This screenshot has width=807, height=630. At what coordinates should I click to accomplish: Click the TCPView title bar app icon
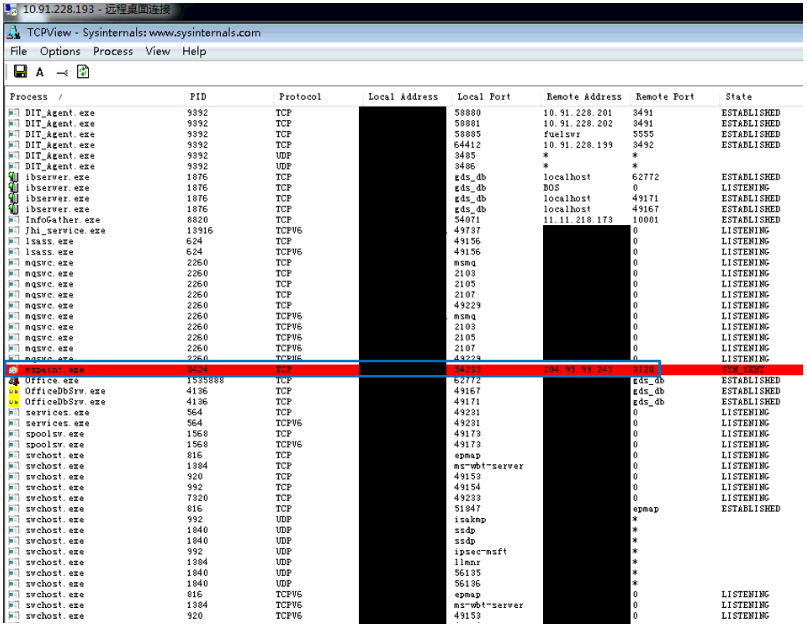pyautogui.click(x=13, y=32)
